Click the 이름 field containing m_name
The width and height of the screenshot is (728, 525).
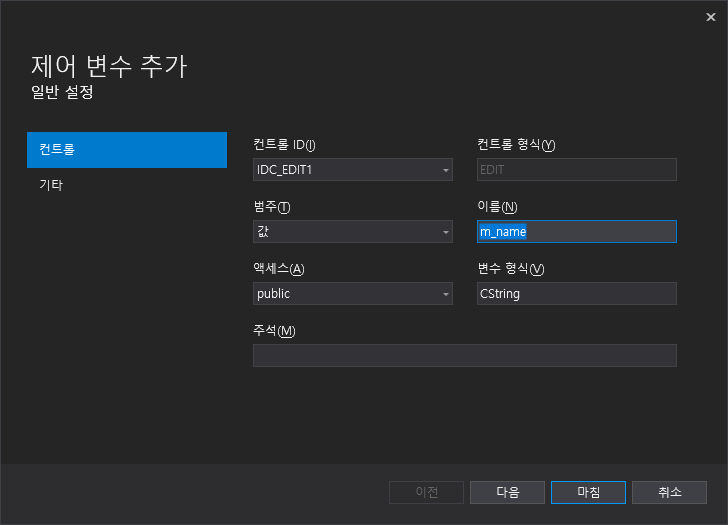(x=577, y=232)
